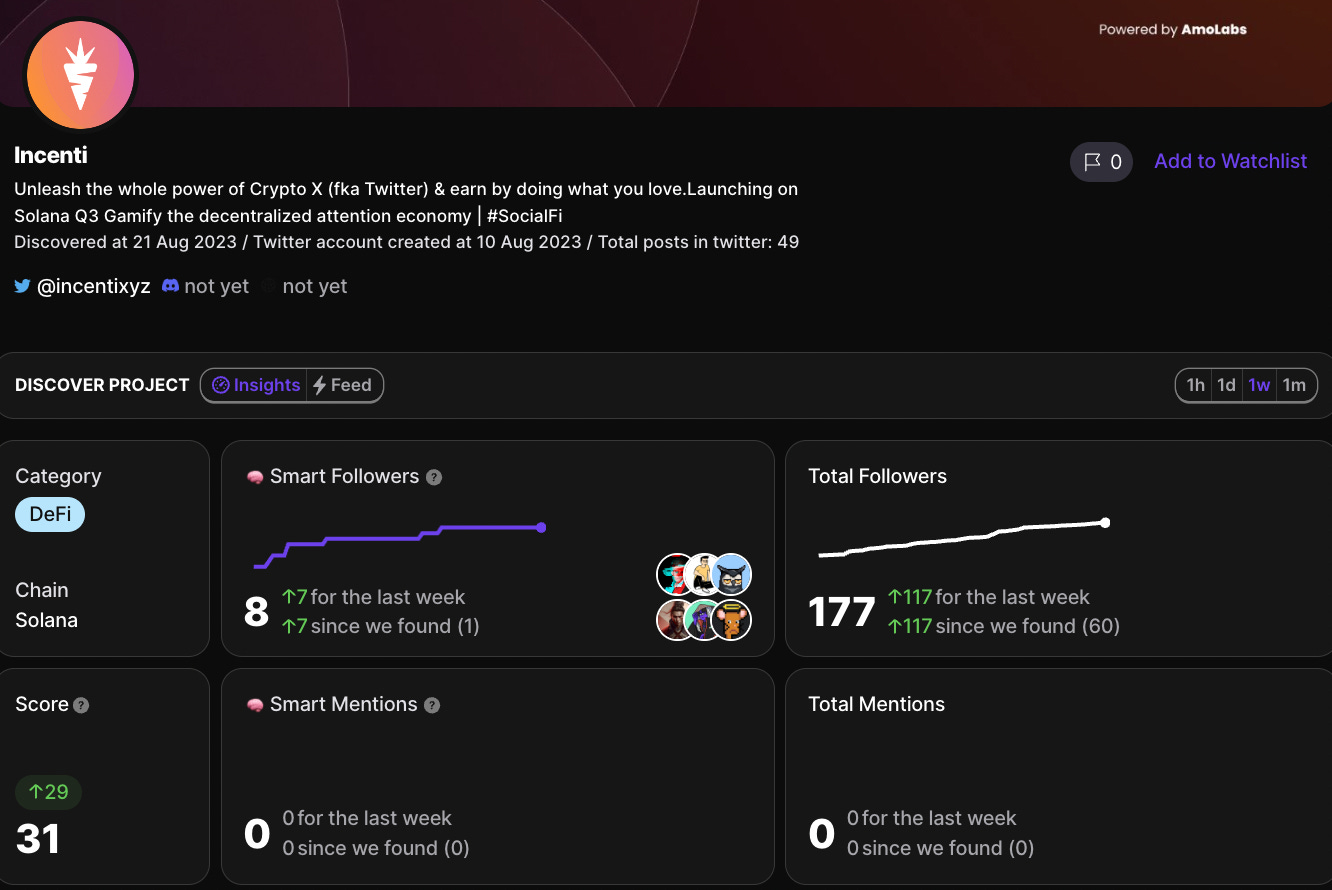Viewport: 1332px width, 890px height.
Task: Click the score value 31
Action: tap(38, 838)
